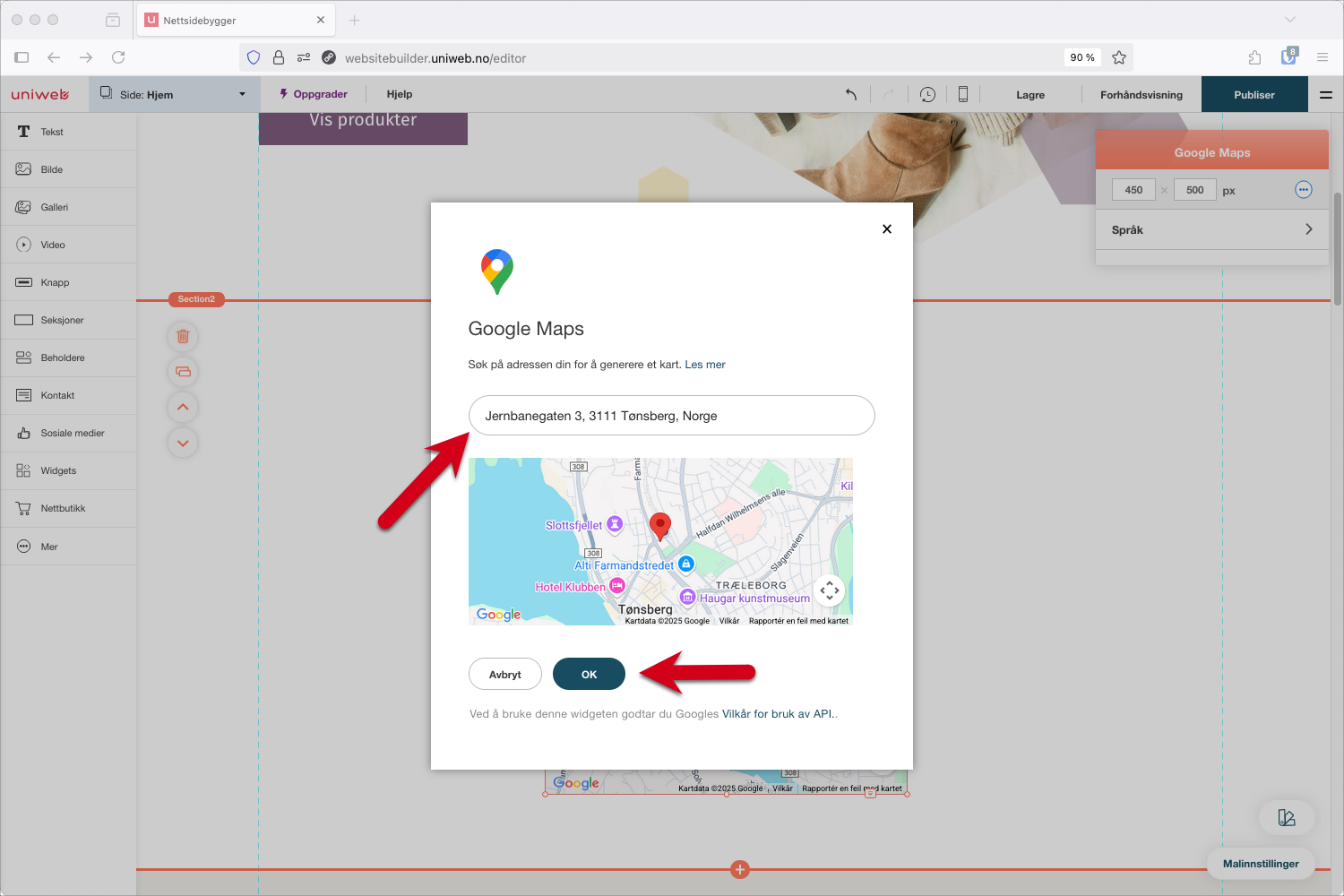Select the Bilde image tool
The height and width of the screenshot is (896, 1344).
[68, 169]
